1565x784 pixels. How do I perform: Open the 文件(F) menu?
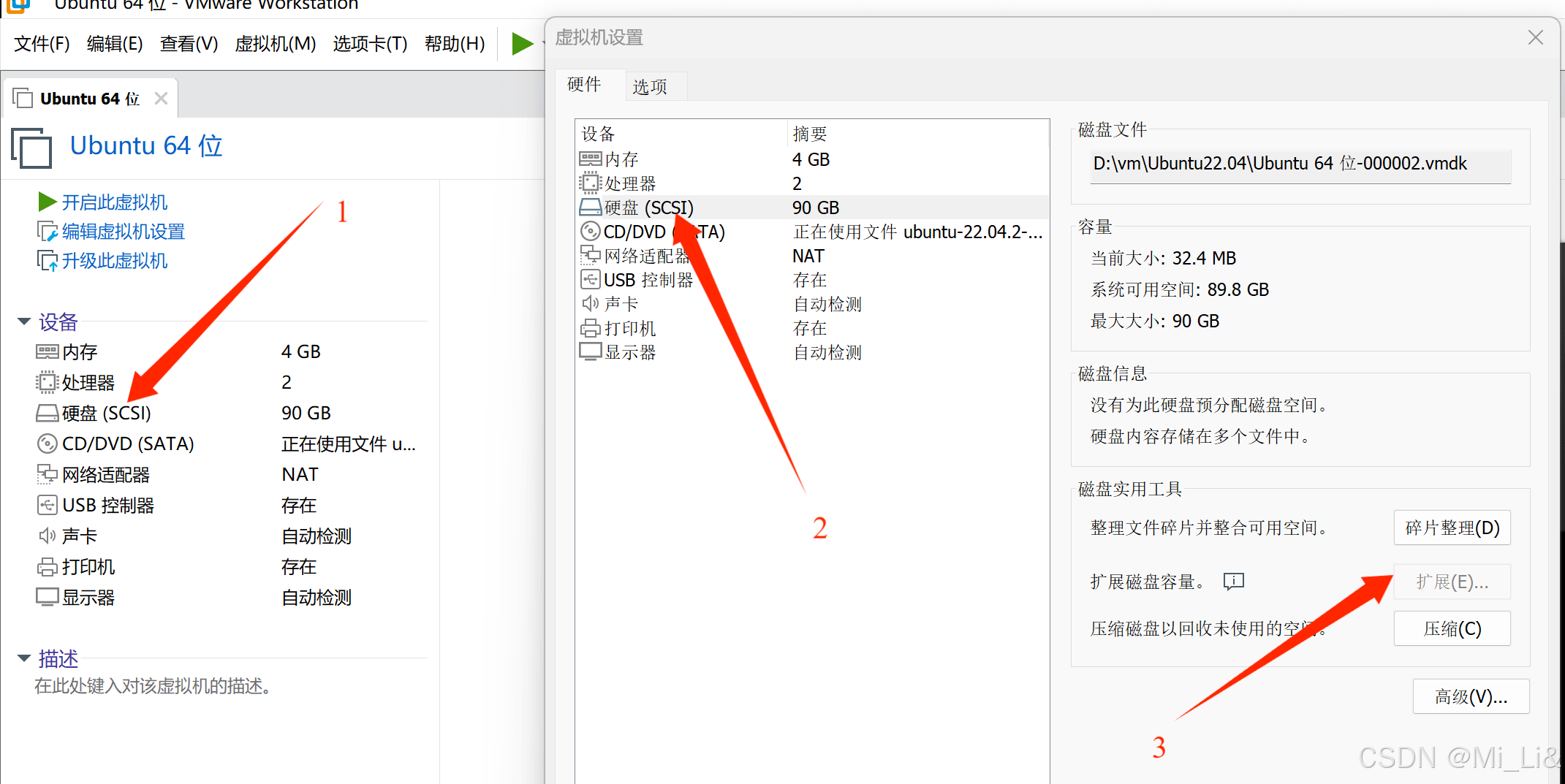pyautogui.click(x=42, y=44)
